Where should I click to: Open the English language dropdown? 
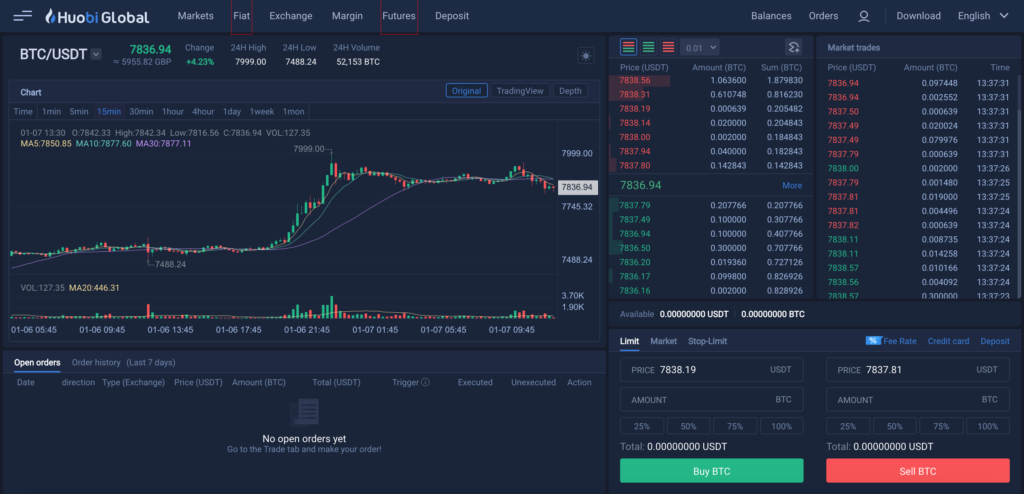pos(983,16)
